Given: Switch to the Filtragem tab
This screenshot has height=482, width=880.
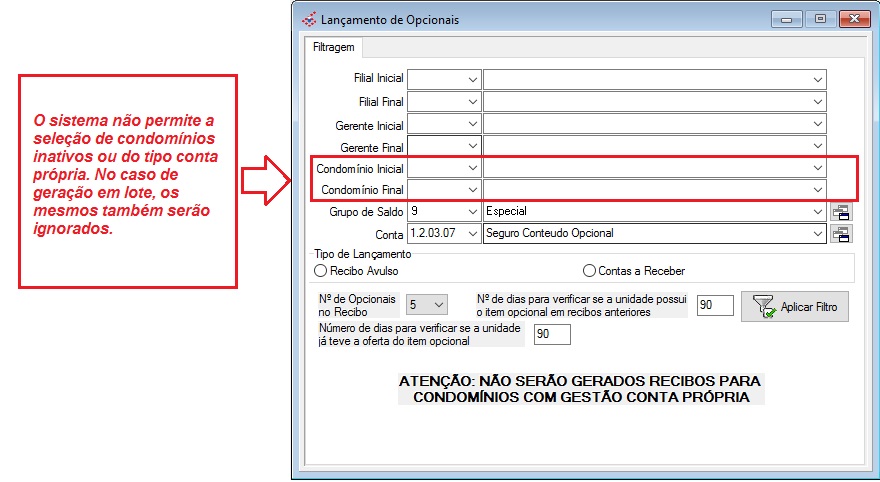Looking at the screenshot, I should click(335, 46).
